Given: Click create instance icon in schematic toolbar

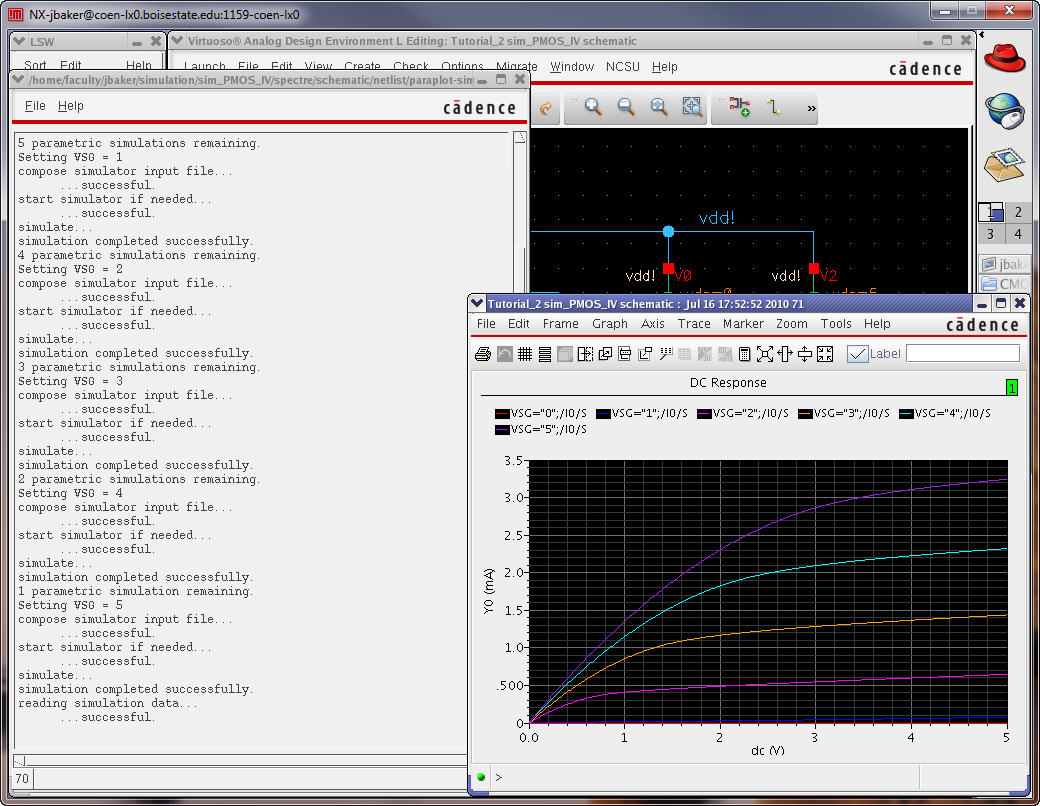Looking at the screenshot, I should (x=740, y=108).
